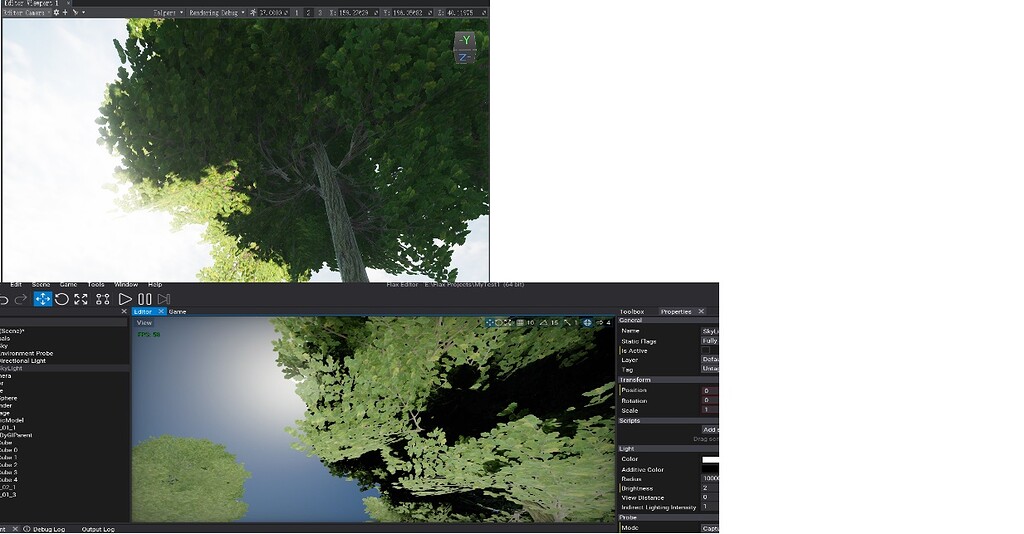Image resolution: width=1024 pixels, height=534 pixels.
Task: Click the Scale X value field
Action: [x=710, y=410]
